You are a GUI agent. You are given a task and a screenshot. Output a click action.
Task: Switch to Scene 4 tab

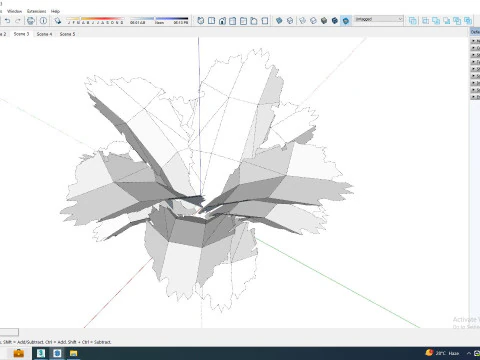(x=44, y=34)
